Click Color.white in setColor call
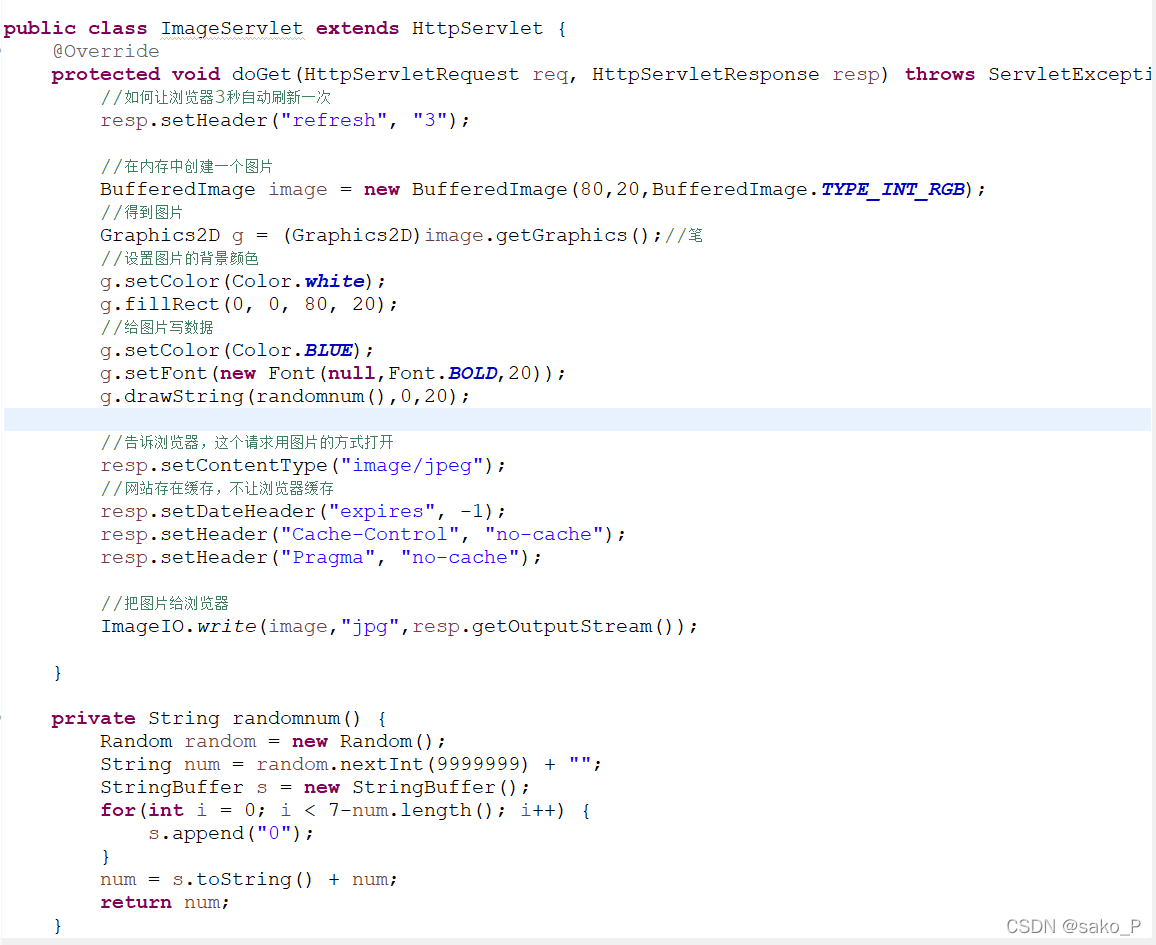 pyautogui.click(x=298, y=282)
